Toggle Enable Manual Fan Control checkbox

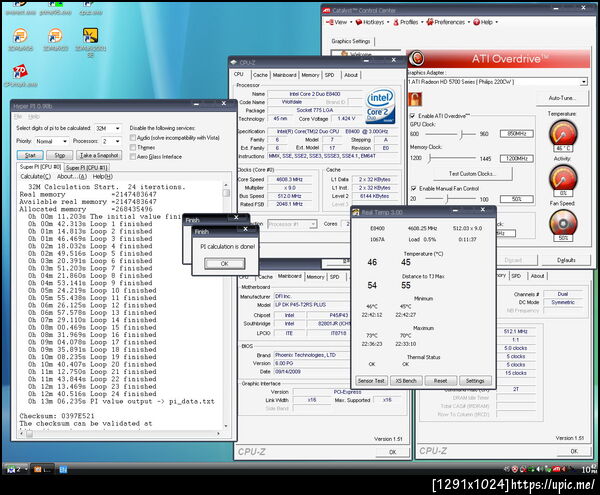(413, 188)
